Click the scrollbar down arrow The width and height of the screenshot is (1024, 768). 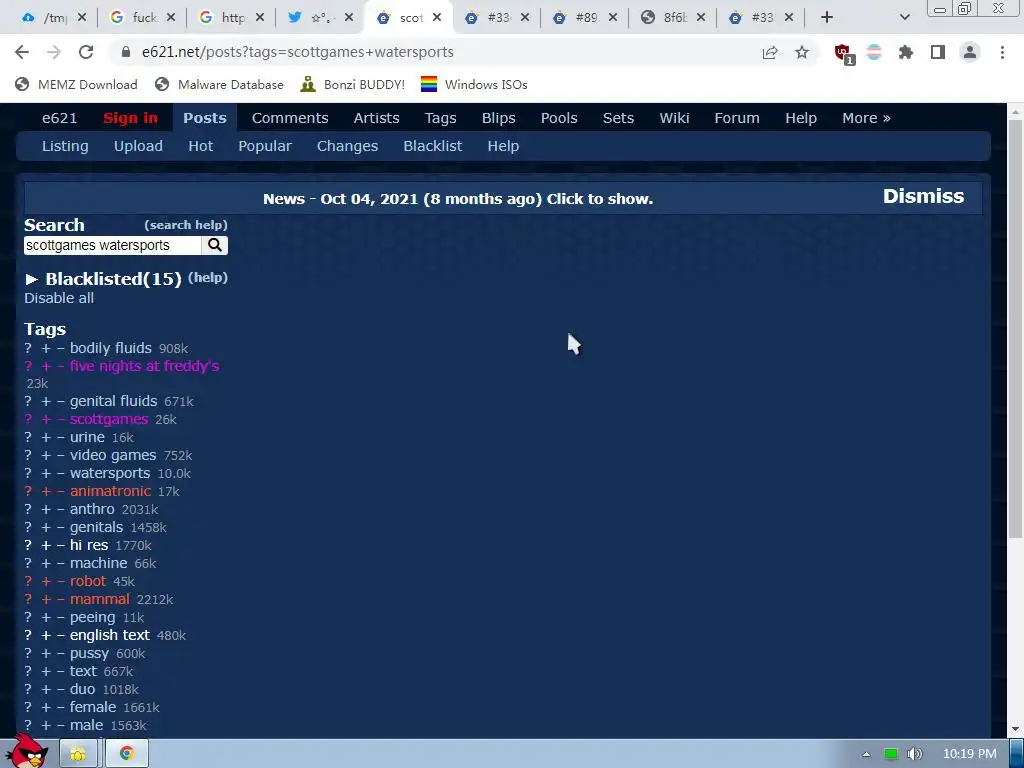click(1016, 729)
